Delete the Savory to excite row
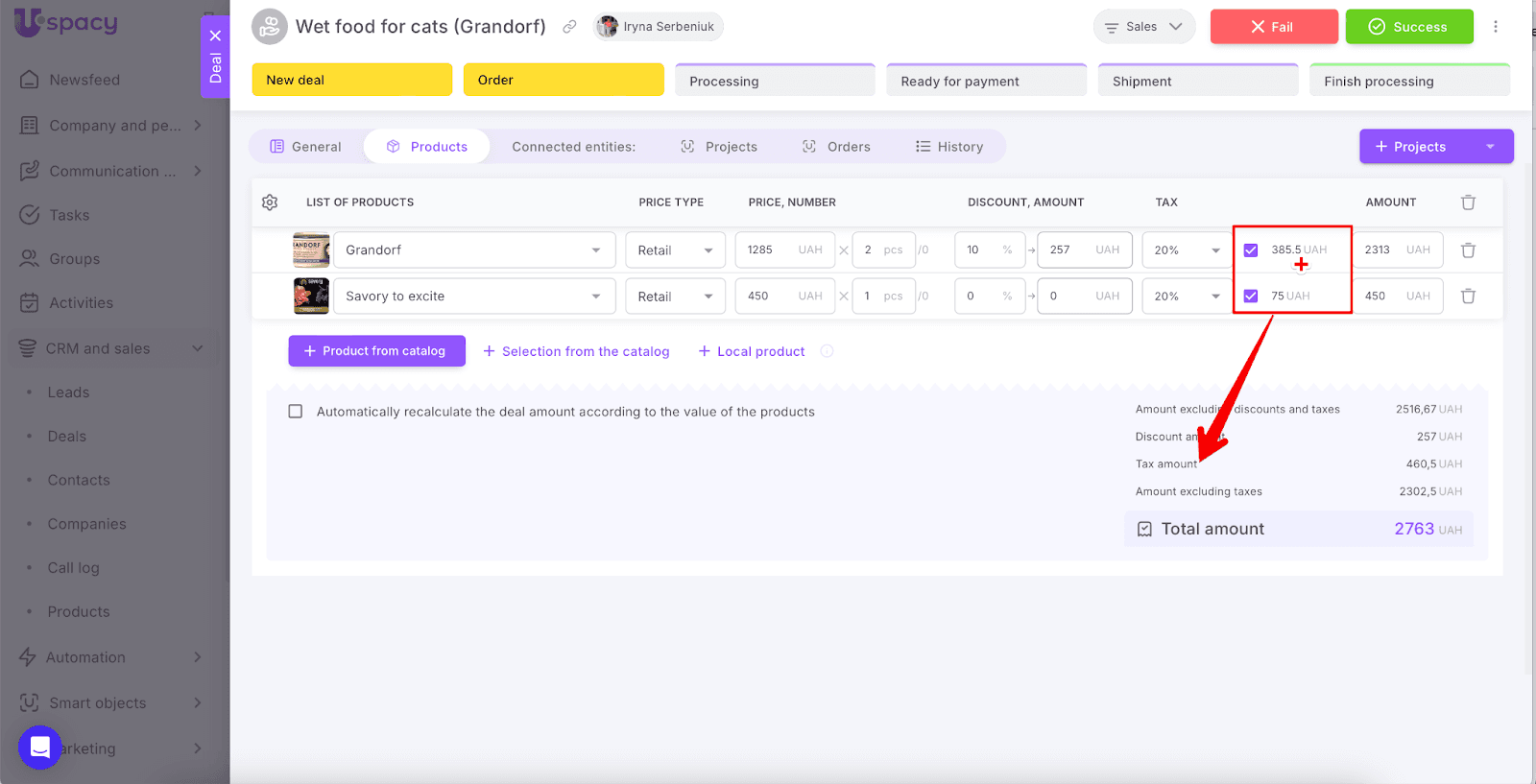The height and width of the screenshot is (784, 1536). (1468, 297)
